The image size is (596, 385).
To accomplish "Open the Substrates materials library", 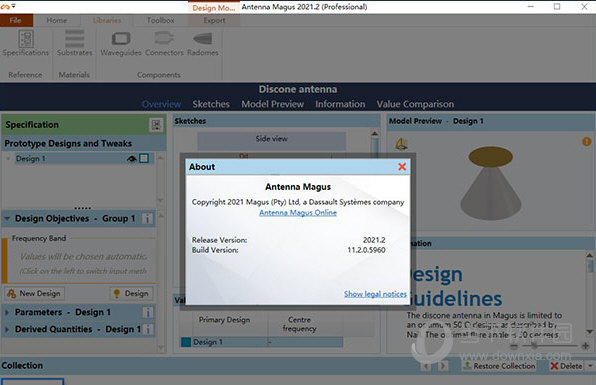I will point(74,43).
